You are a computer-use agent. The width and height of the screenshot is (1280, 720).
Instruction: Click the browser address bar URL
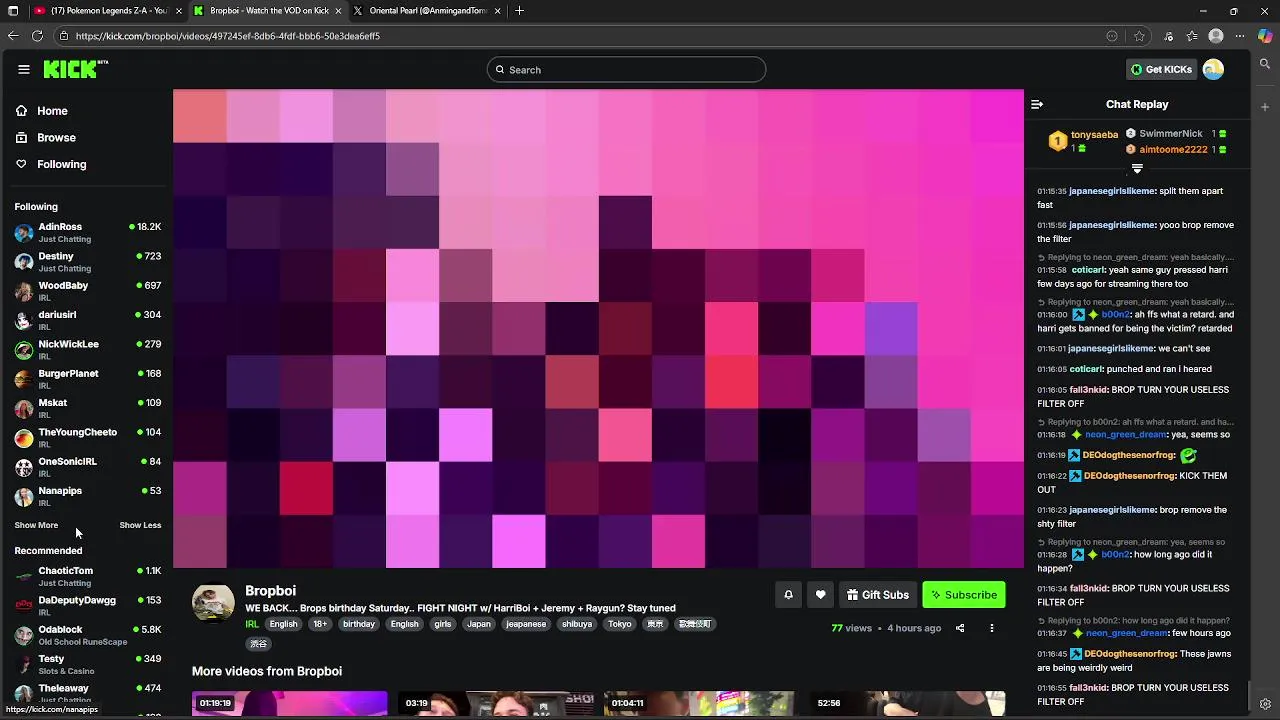[x=227, y=36]
